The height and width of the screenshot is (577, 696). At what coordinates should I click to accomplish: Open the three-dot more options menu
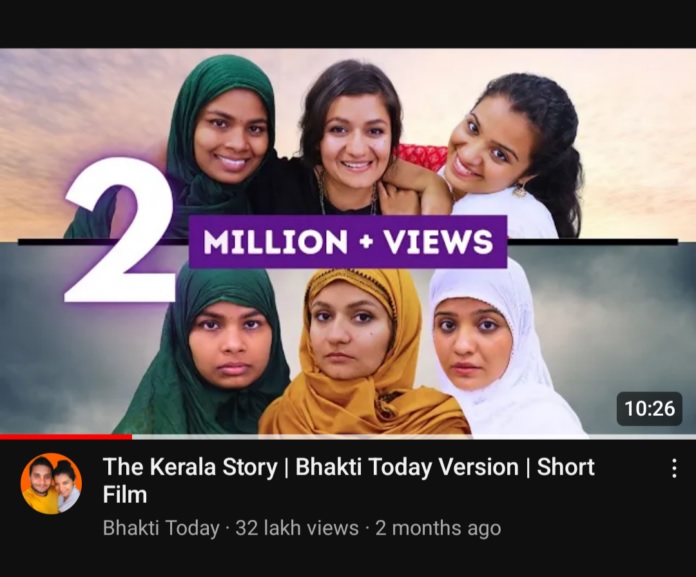pos(674,468)
